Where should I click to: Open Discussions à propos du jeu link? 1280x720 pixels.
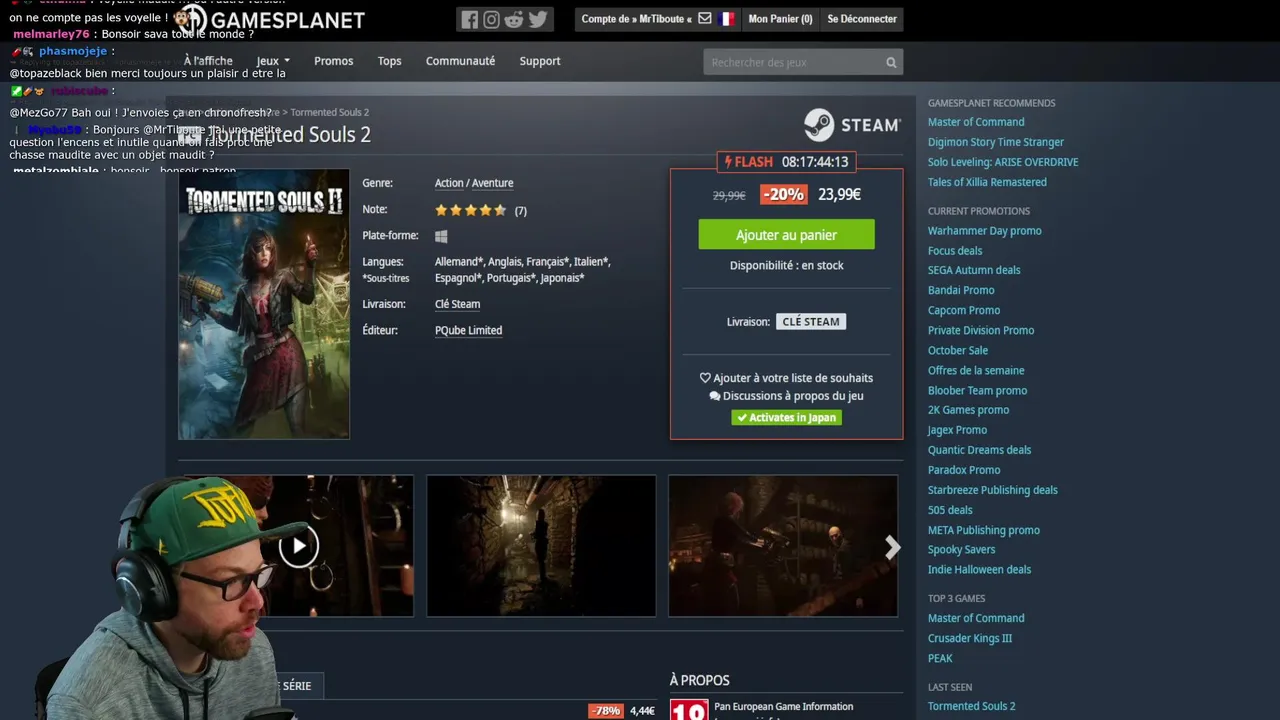pos(786,396)
